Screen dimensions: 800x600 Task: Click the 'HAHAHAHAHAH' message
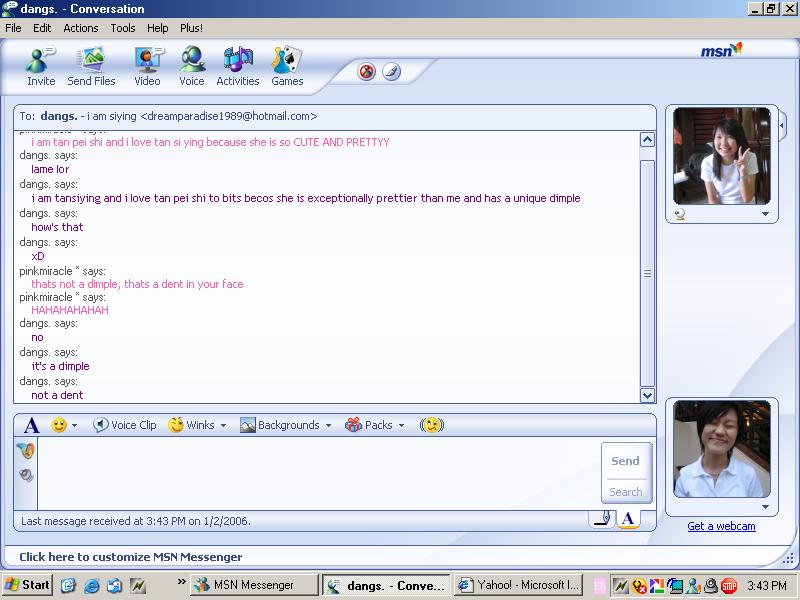pyautogui.click(x=70, y=310)
